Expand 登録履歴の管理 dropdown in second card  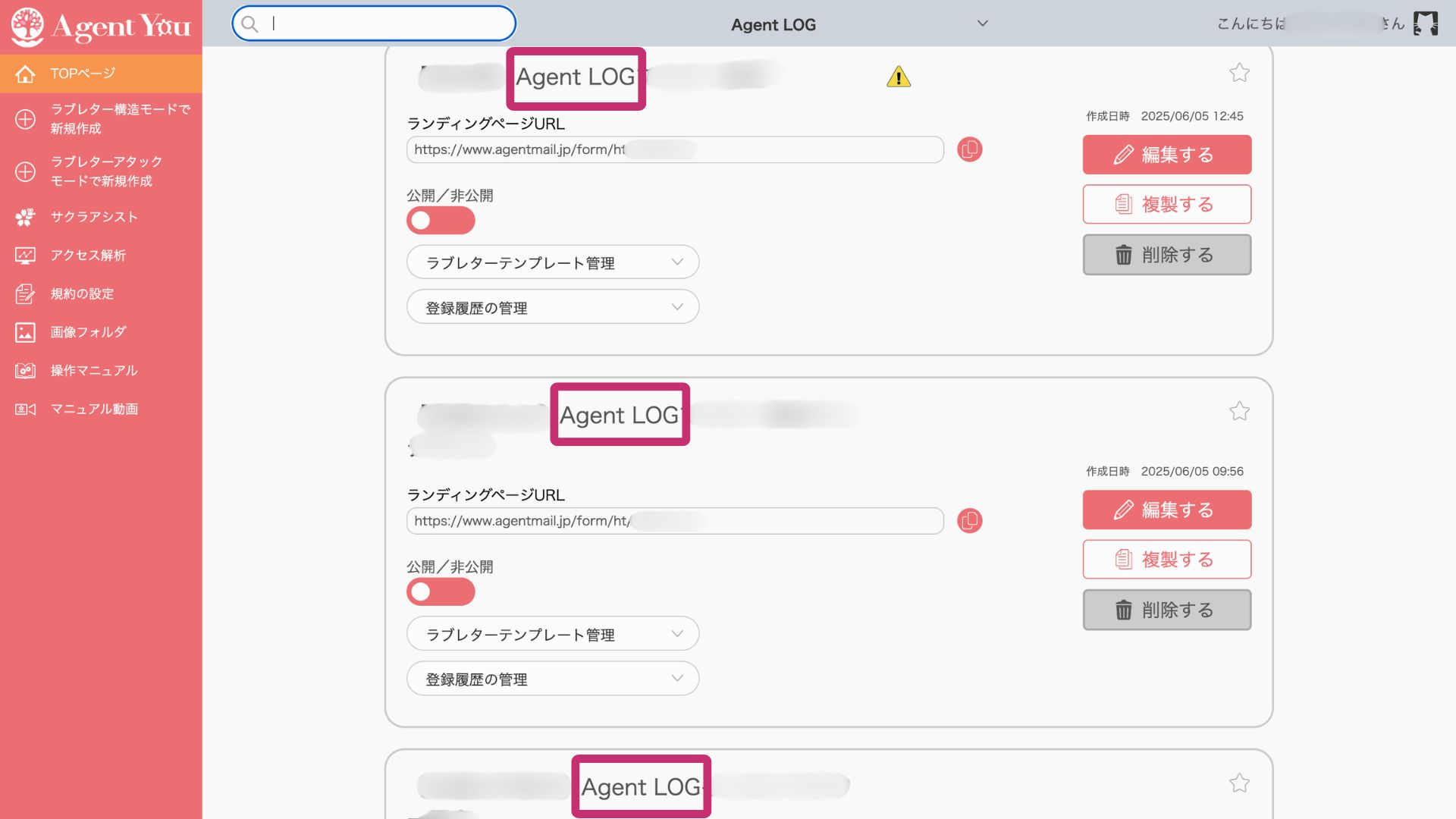(552, 679)
